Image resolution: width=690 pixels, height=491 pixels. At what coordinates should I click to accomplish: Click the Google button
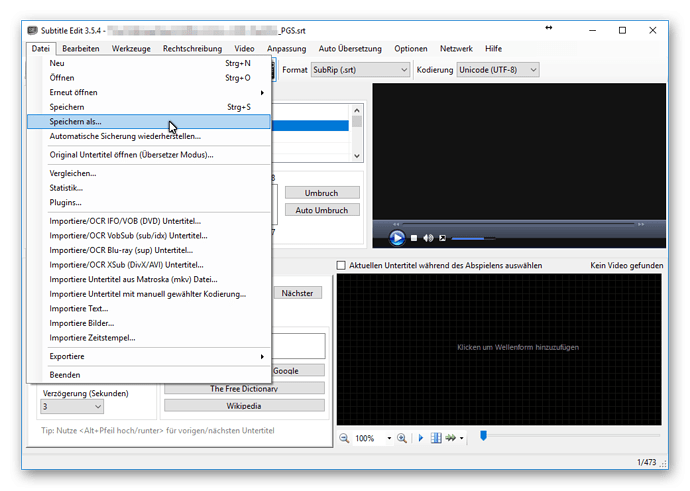pos(298,370)
